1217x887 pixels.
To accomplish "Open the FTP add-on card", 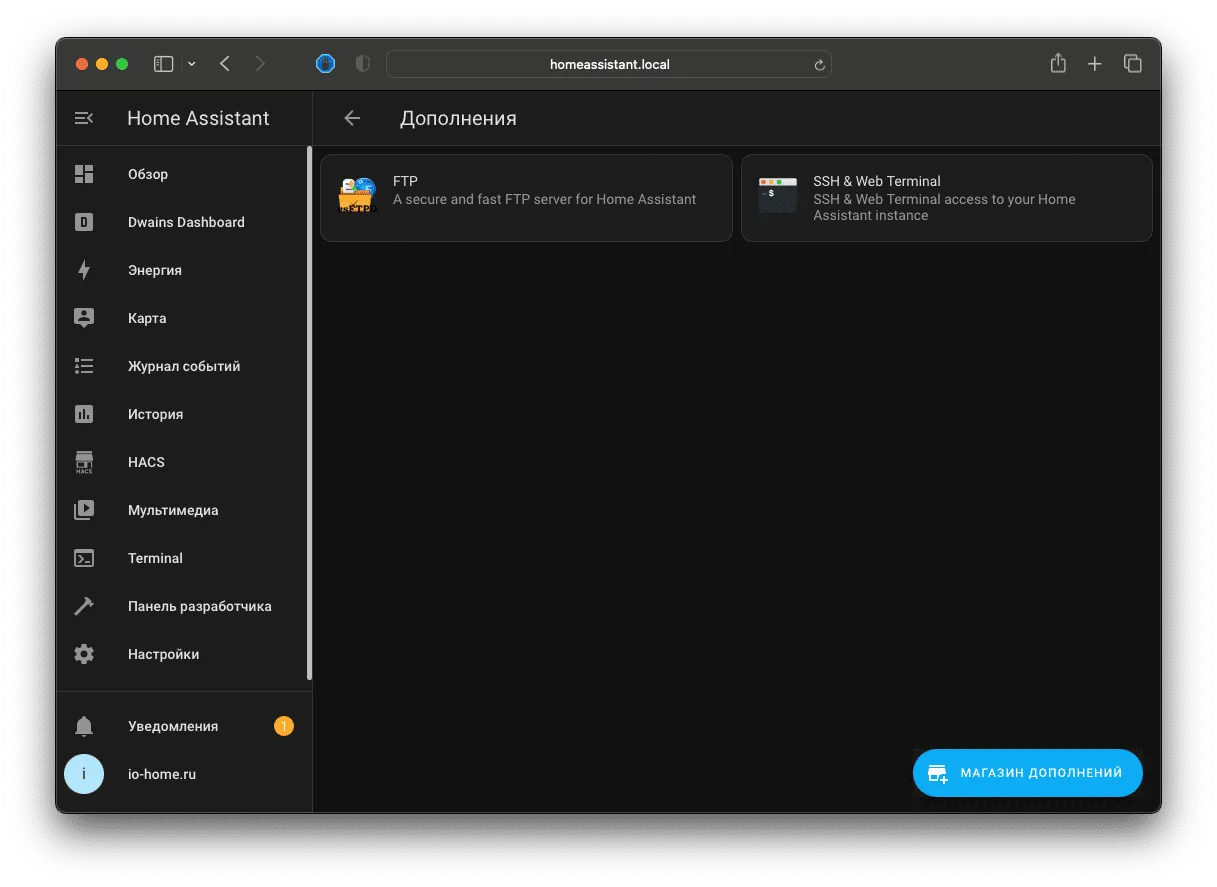I will [526, 197].
